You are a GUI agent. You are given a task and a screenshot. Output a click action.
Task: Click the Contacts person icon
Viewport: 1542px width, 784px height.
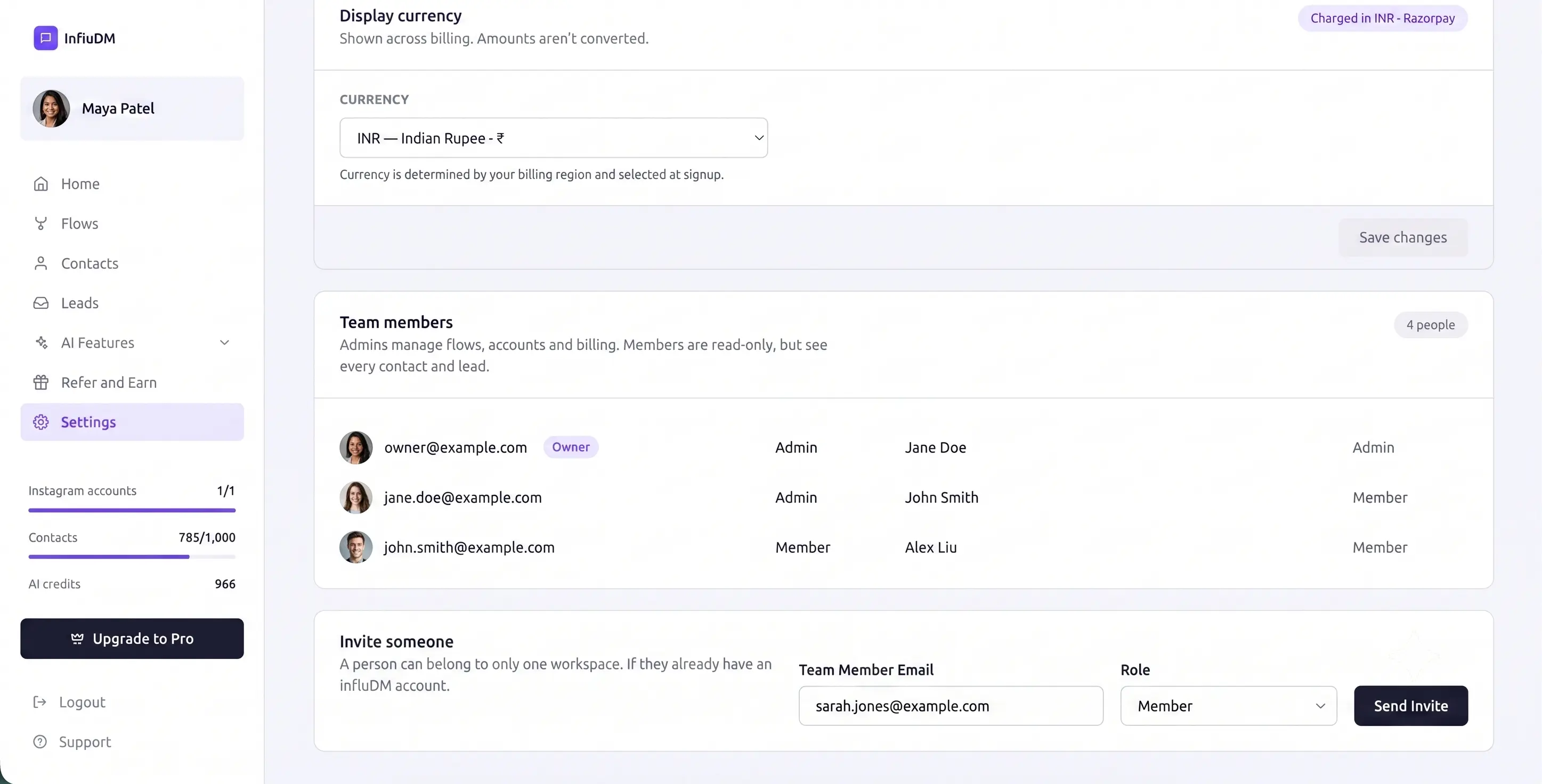coord(40,263)
